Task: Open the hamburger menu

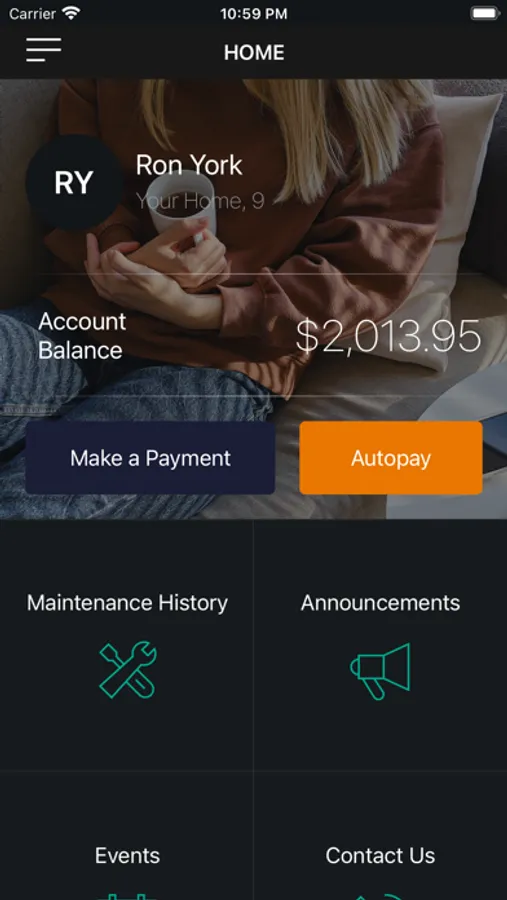Action: (43, 50)
